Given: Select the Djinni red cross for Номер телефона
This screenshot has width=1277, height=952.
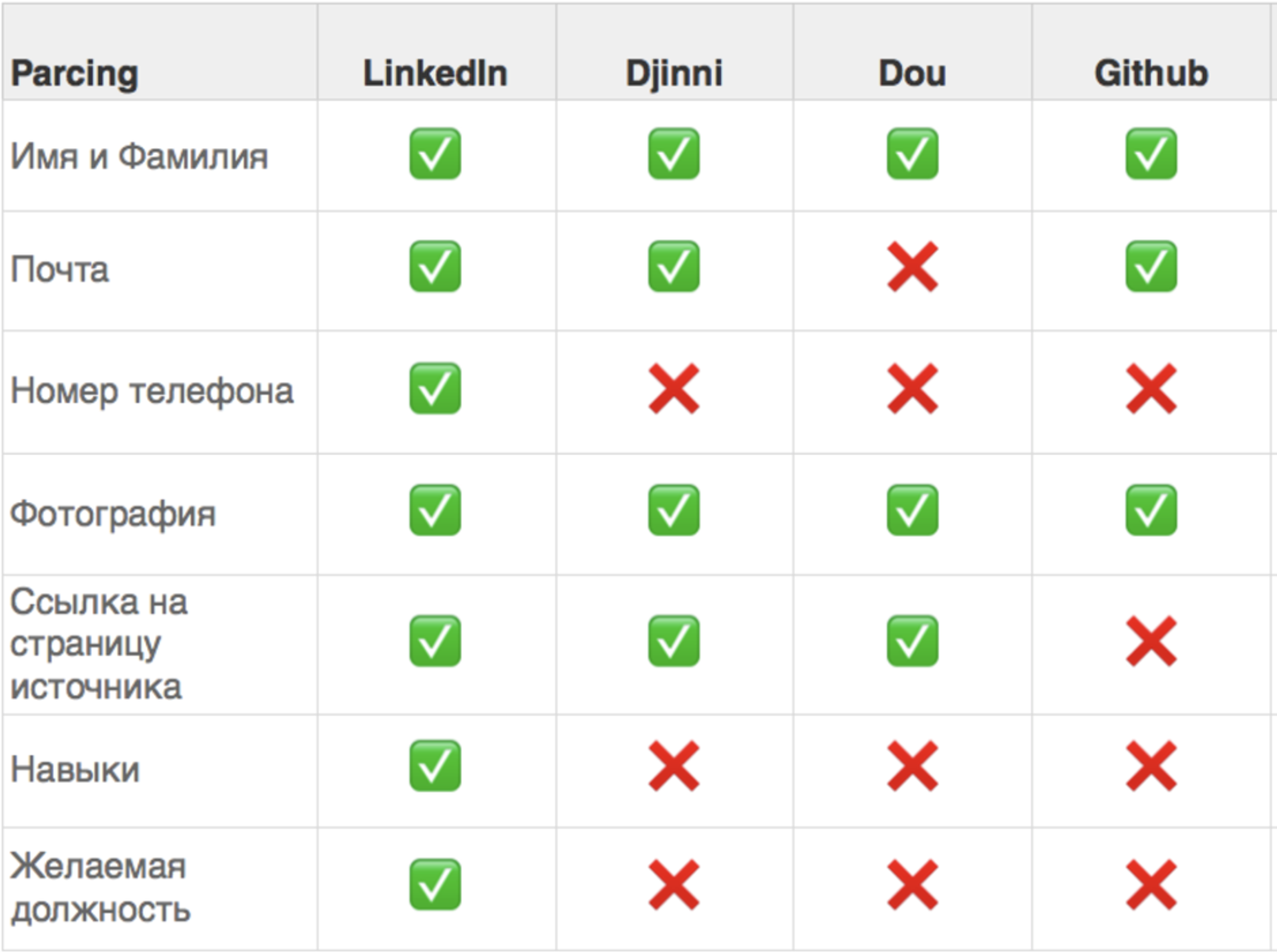Looking at the screenshot, I should [674, 389].
